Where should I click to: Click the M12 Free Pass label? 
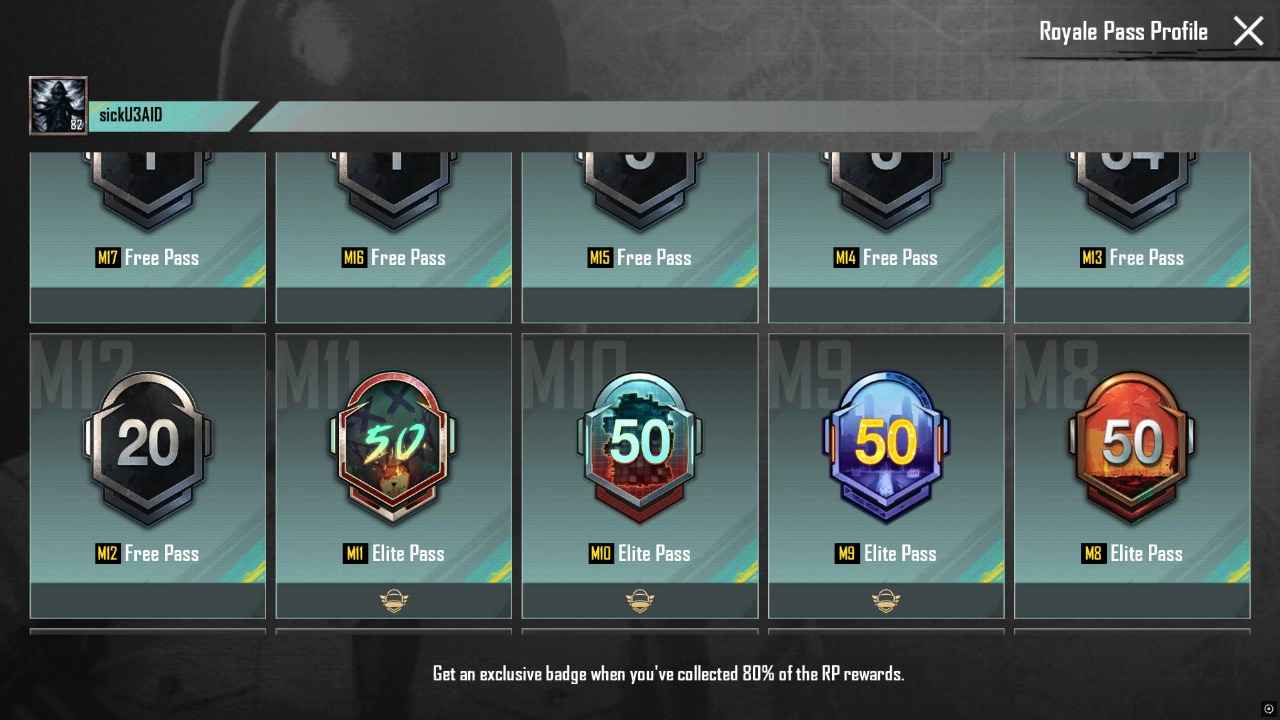click(x=148, y=553)
